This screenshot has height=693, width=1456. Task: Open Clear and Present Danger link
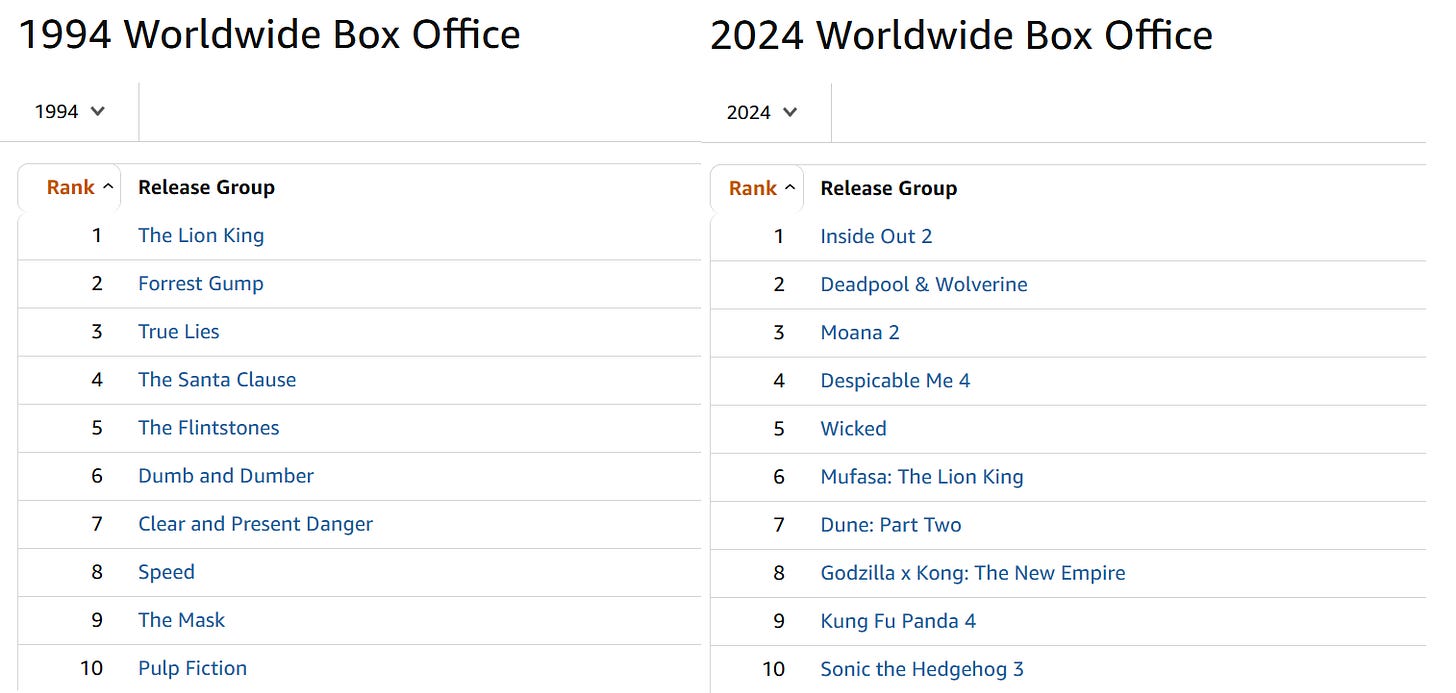tap(256, 524)
